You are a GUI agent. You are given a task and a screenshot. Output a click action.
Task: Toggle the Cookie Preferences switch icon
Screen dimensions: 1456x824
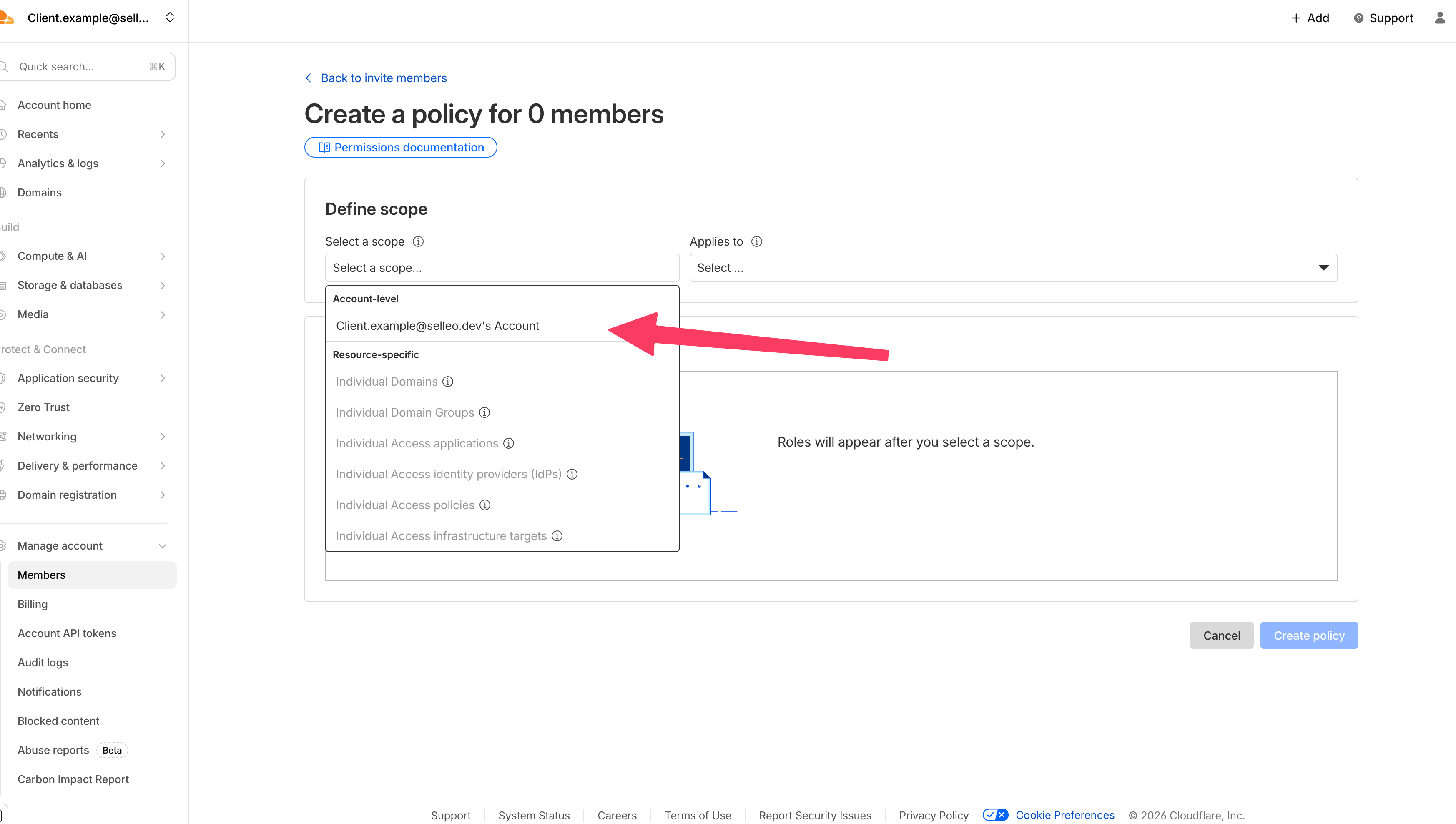point(995,815)
